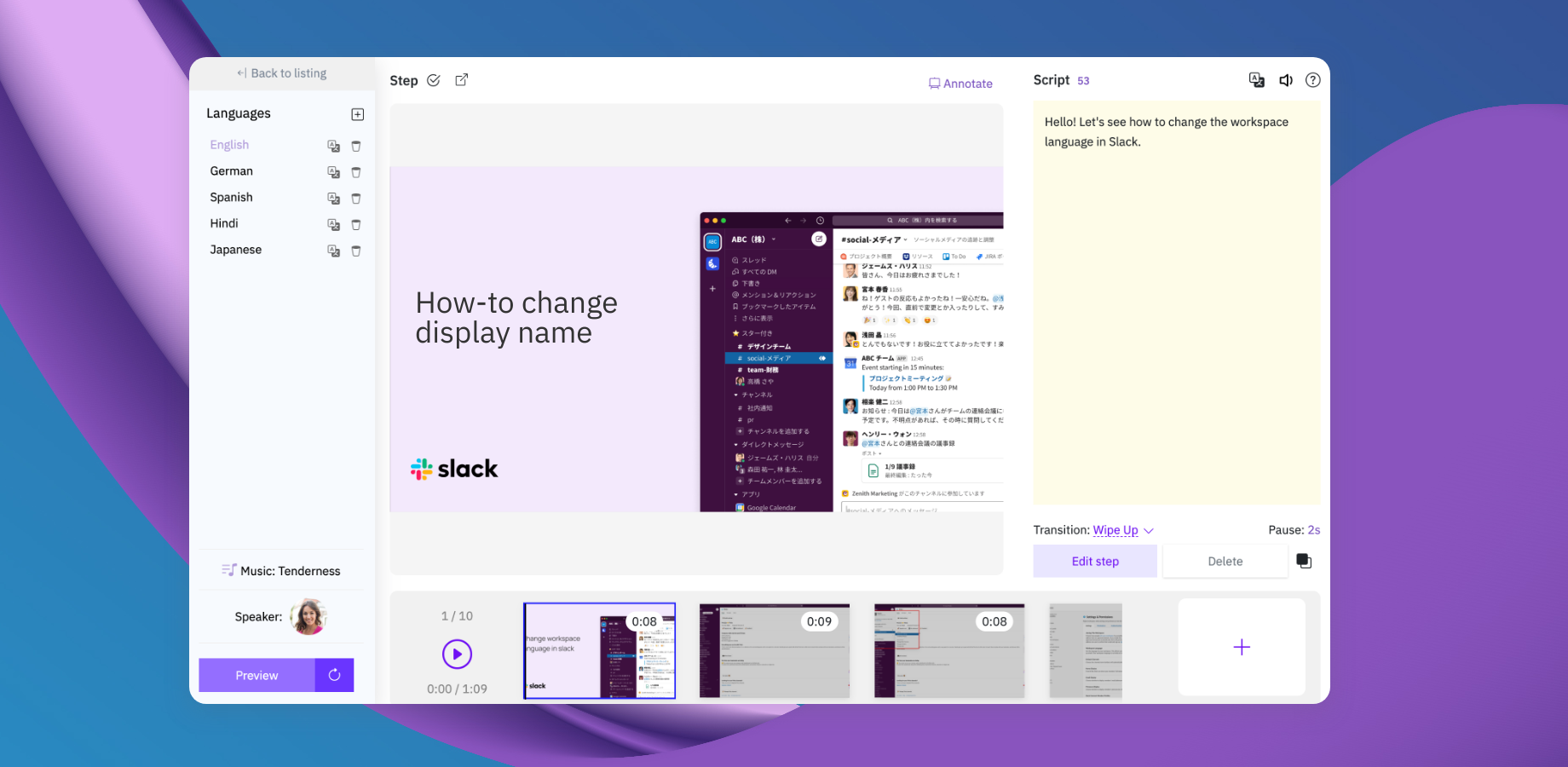Viewport: 1568px width, 767px height.
Task: Select Hindi language
Action: (x=224, y=223)
